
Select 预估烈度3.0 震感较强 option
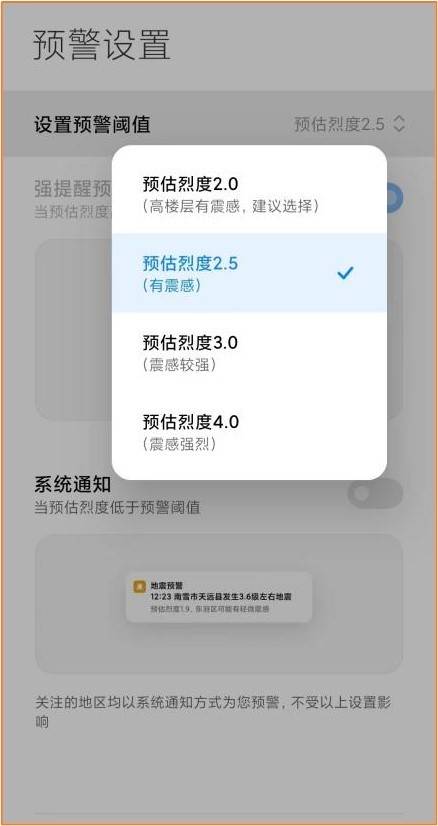click(249, 352)
